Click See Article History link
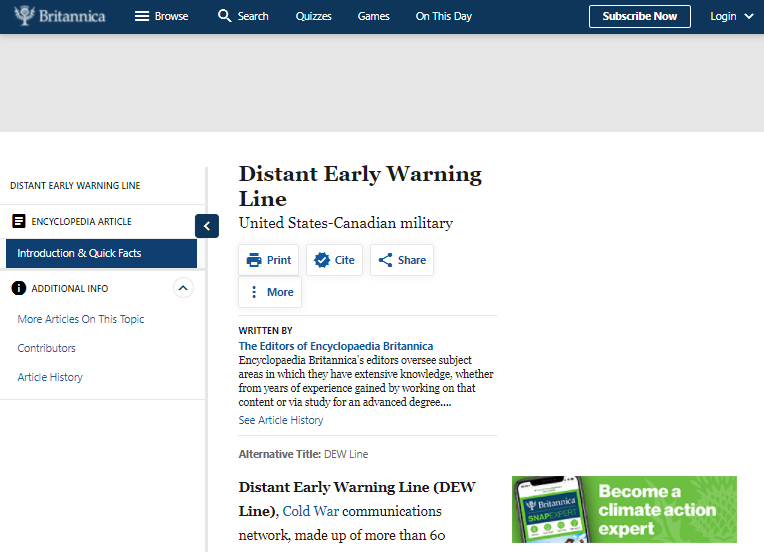The image size is (764, 552). click(281, 420)
